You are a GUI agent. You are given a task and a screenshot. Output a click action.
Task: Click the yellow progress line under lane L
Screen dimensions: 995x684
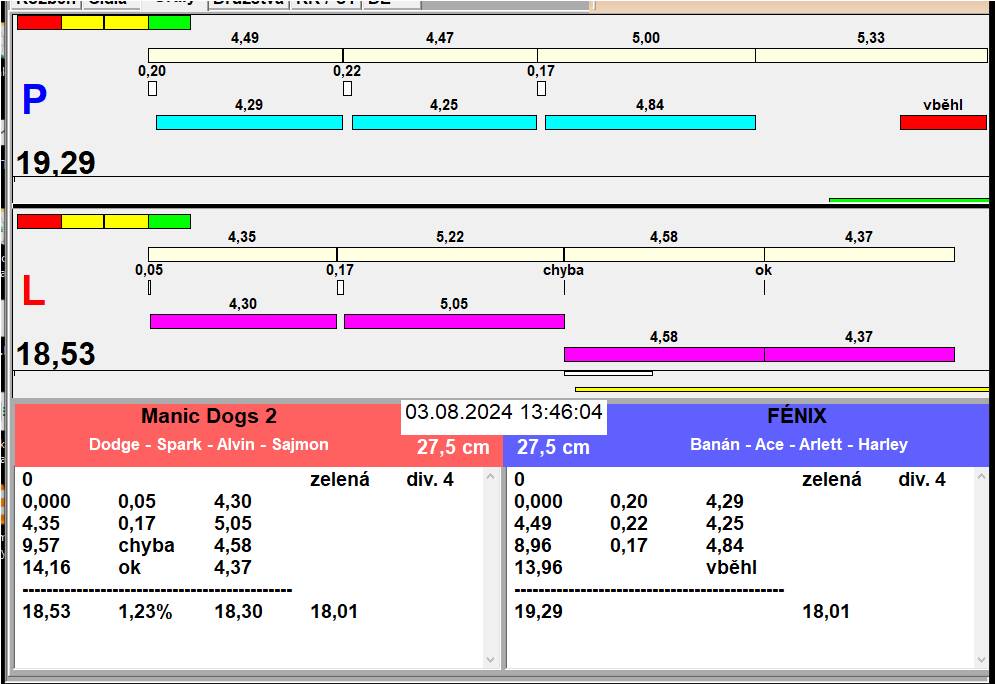(782, 390)
